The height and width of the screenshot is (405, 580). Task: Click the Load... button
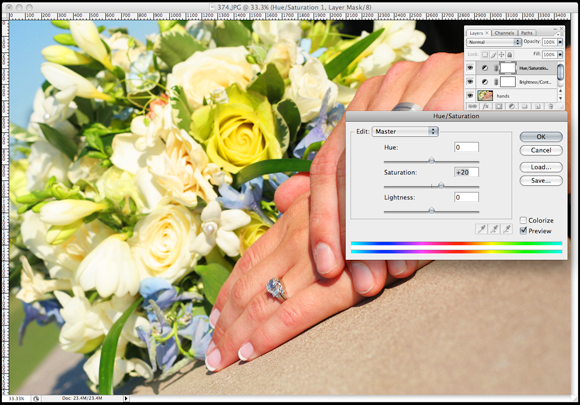[x=541, y=167]
